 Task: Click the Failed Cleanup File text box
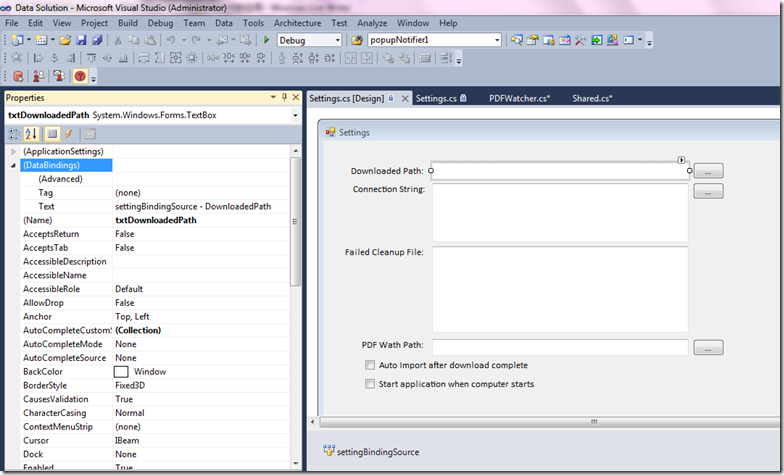[560, 289]
